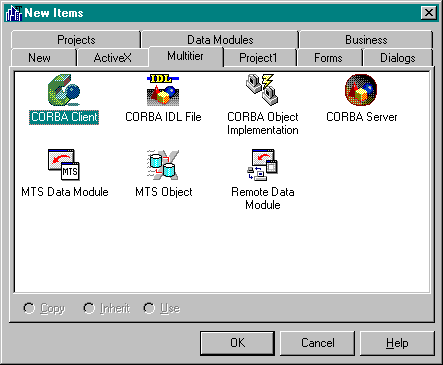Screen dimensions: 443x365
Task: Click the Remote Data Module label
Action: [263, 198]
